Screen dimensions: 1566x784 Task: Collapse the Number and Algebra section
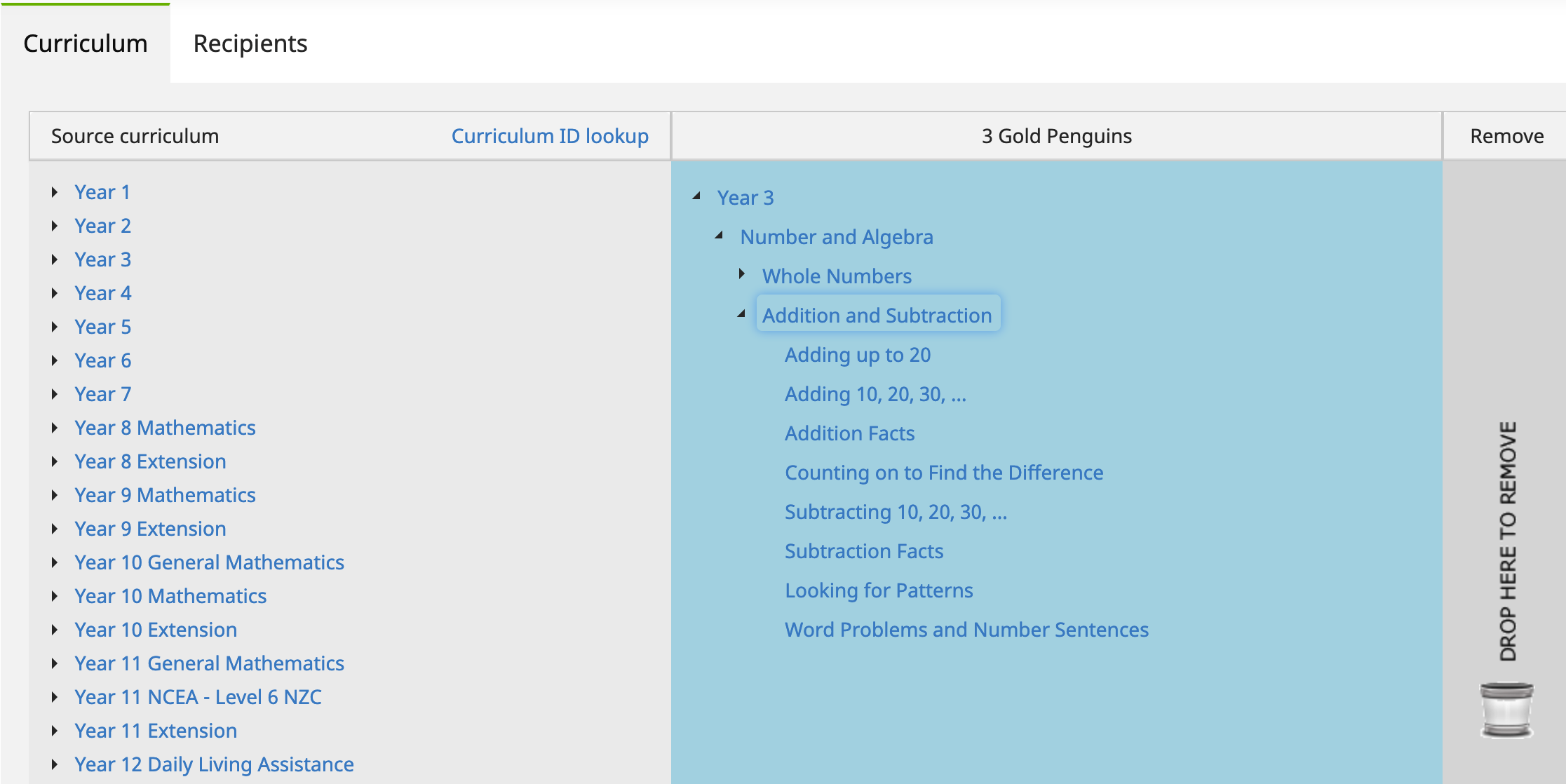tap(719, 236)
